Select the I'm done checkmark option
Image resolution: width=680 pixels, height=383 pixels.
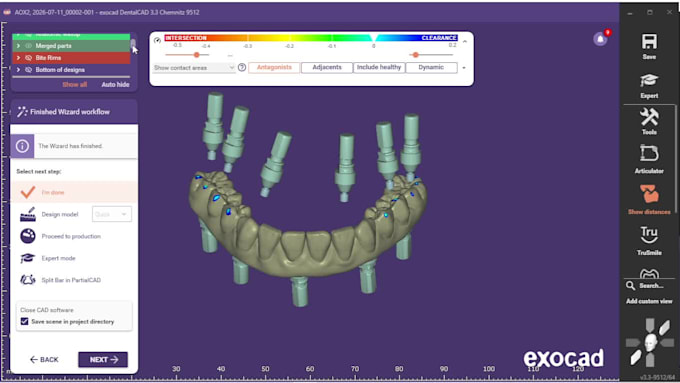[x=28, y=192]
